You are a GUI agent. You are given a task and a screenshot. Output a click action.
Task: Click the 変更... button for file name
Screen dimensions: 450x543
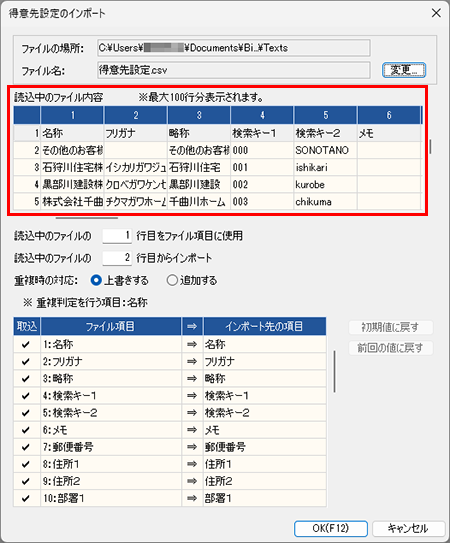[404, 70]
